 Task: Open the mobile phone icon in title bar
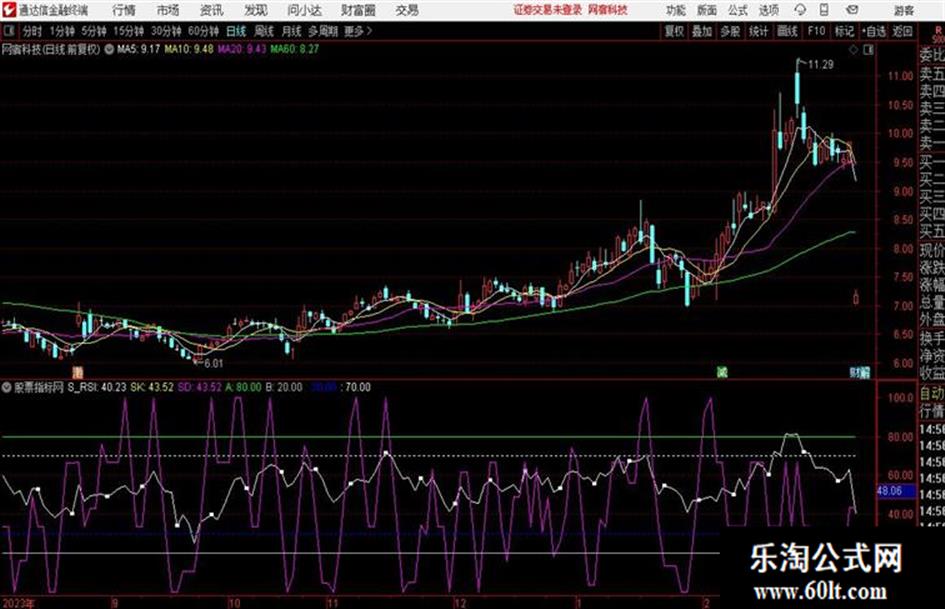click(x=824, y=10)
